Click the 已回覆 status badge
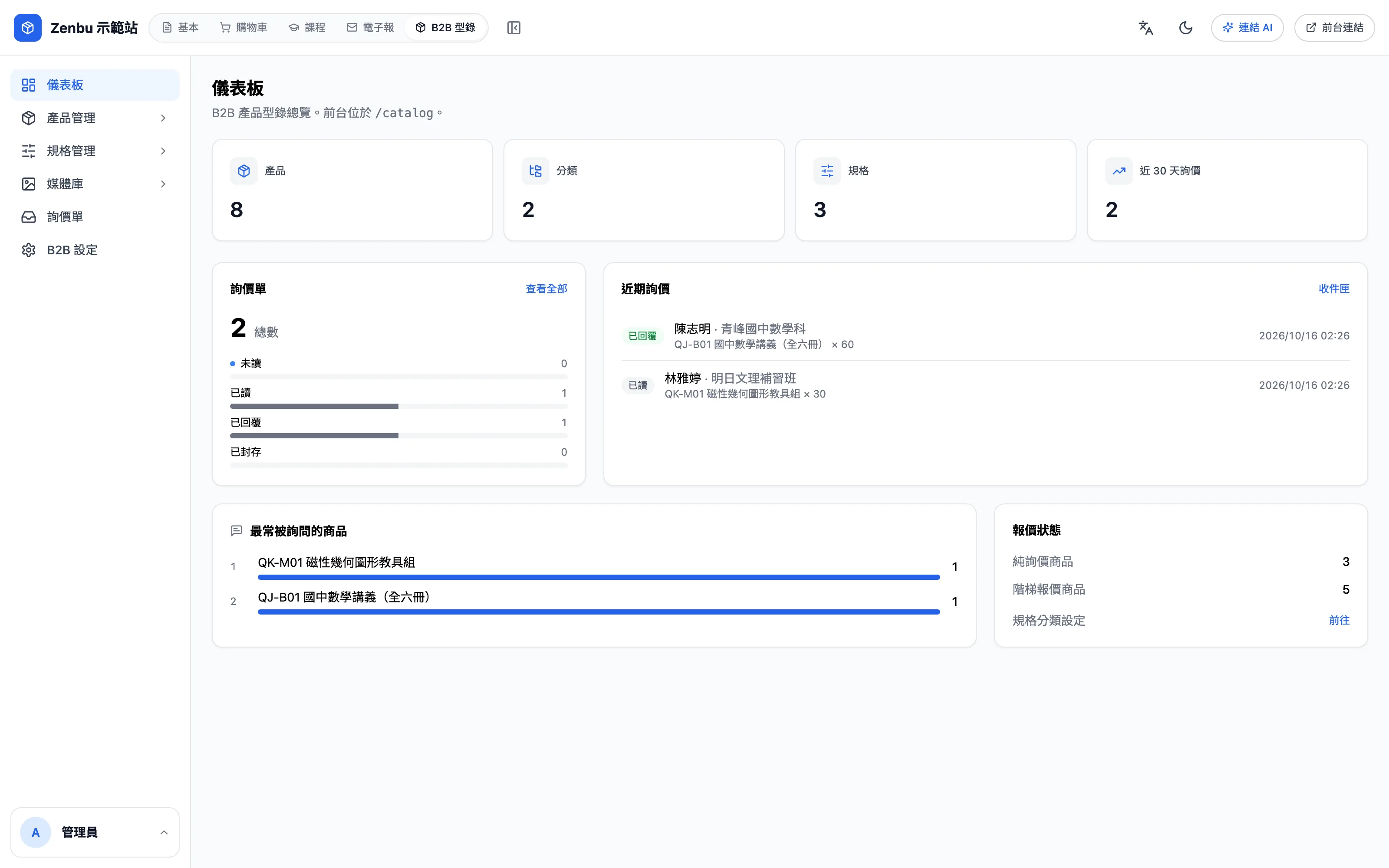The image size is (1389, 868). pos(642,336)
